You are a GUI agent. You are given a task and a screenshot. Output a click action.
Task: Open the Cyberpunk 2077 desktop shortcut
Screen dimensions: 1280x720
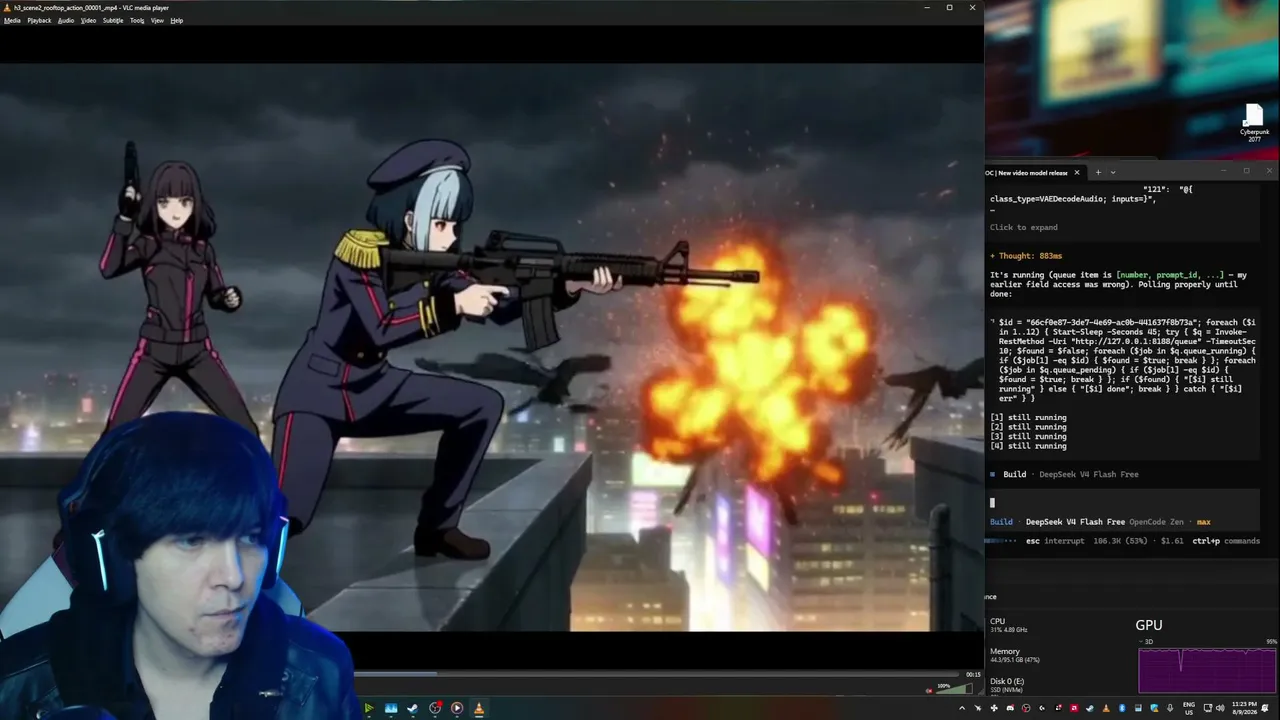1254,123
